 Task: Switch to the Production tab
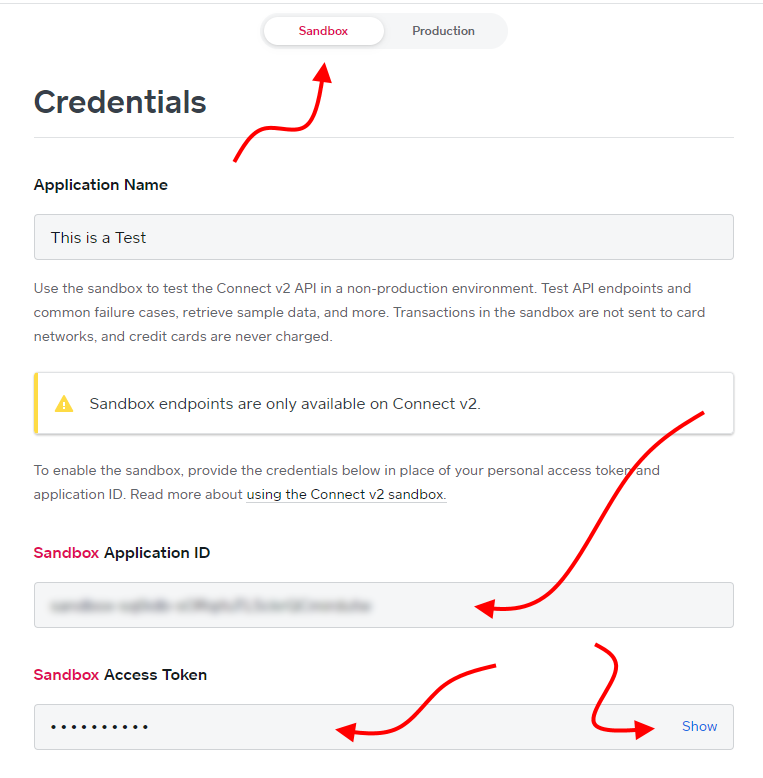[x=443, y=31]
